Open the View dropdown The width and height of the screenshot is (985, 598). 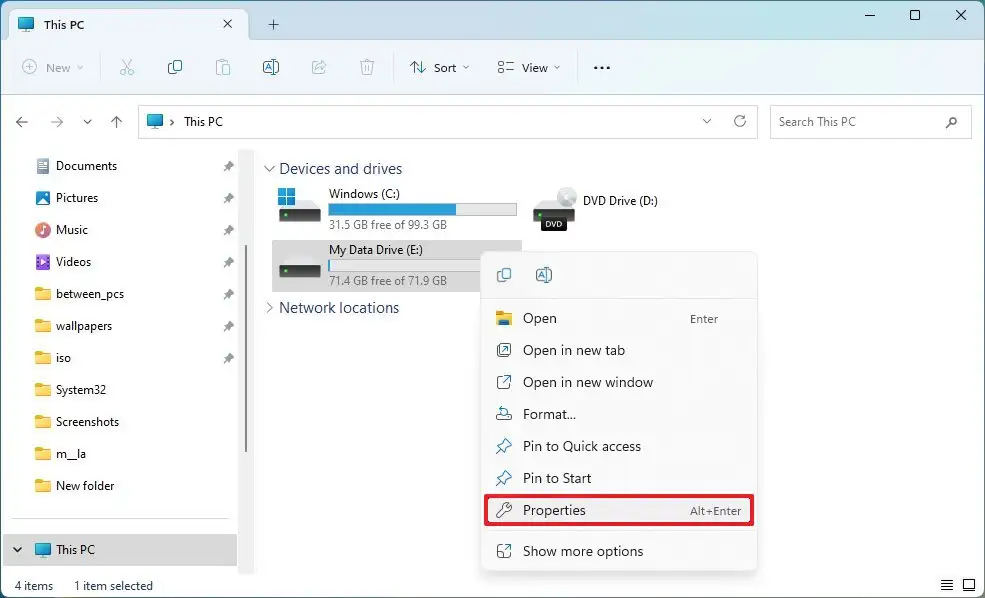528,67
